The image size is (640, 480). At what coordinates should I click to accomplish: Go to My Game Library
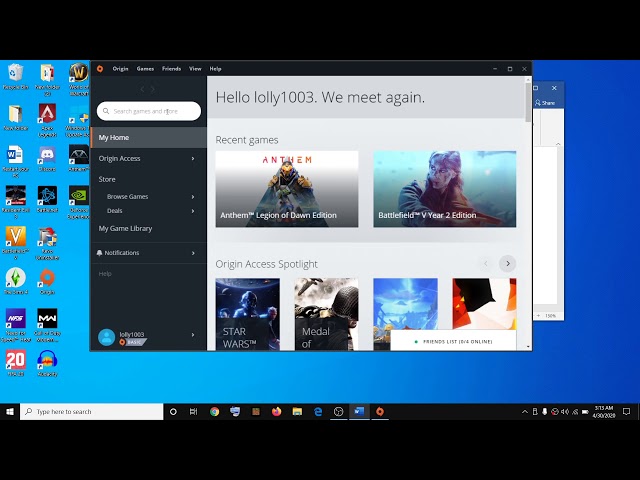tap(125, 228)
